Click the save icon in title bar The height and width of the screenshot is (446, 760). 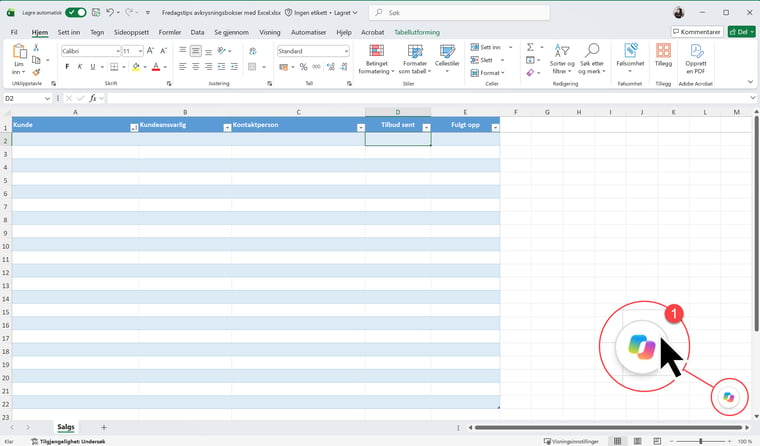click(x=96, y=12)
